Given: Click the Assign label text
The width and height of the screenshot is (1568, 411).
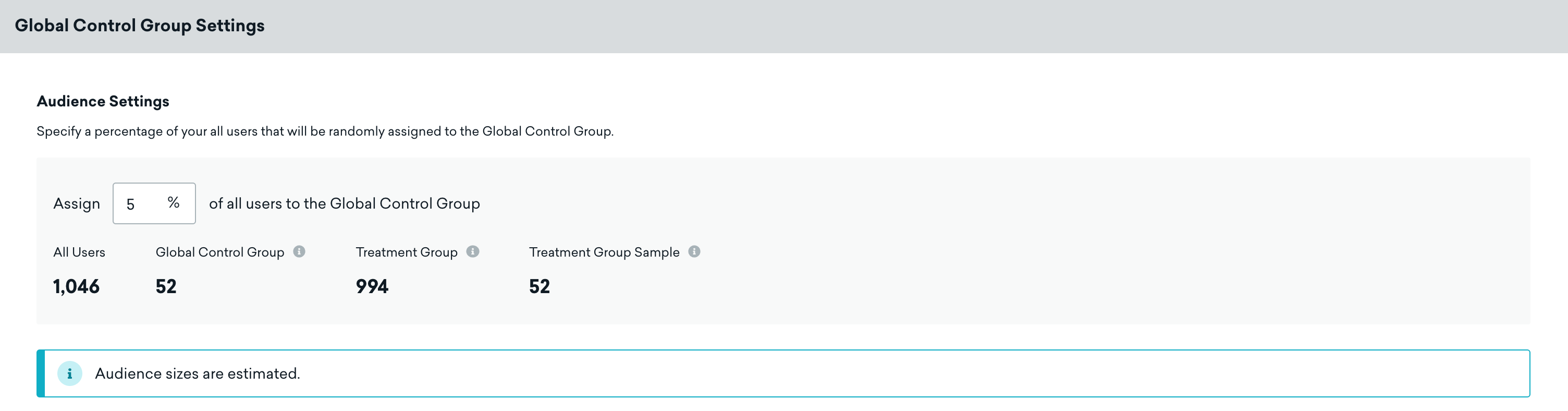Looking at the screenshot, I should pos(77,204).
